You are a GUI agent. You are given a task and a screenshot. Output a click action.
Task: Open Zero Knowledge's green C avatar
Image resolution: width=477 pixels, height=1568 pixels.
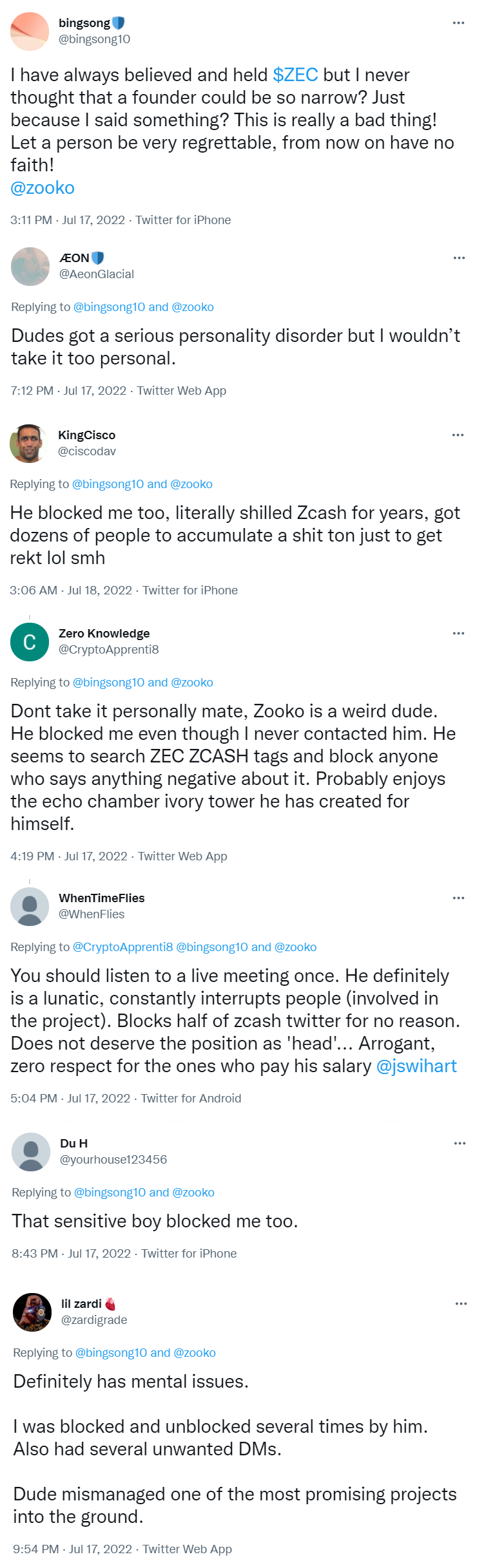(x=30, y=642)
